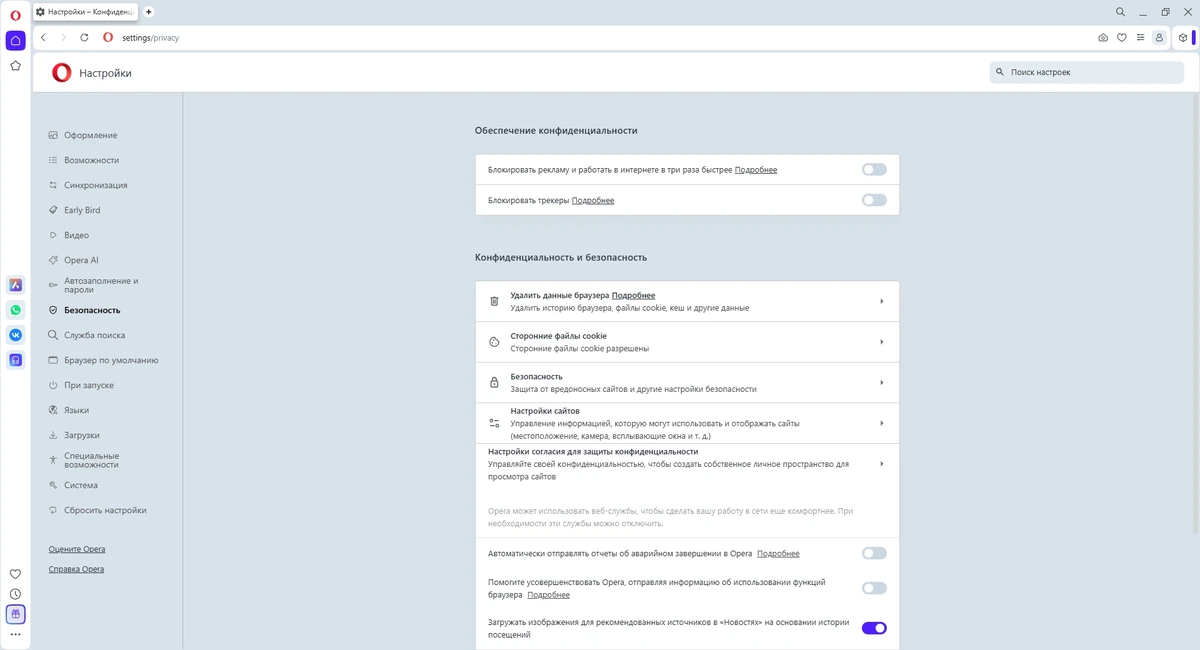
Task: Open the profile account icon
Action: tap(1159, 37)
